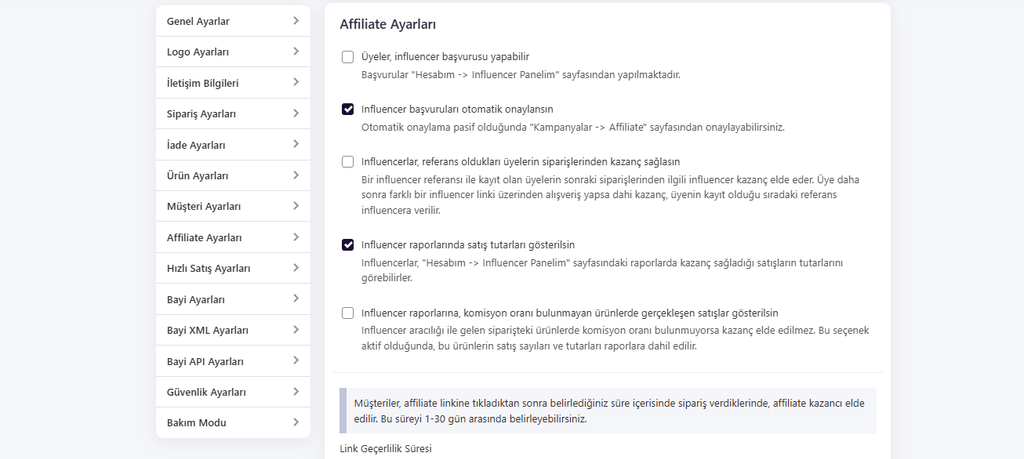Click the chevron arrow next to Genel Ayarlar
The image size is (1024, 459).
pos(296,21)
